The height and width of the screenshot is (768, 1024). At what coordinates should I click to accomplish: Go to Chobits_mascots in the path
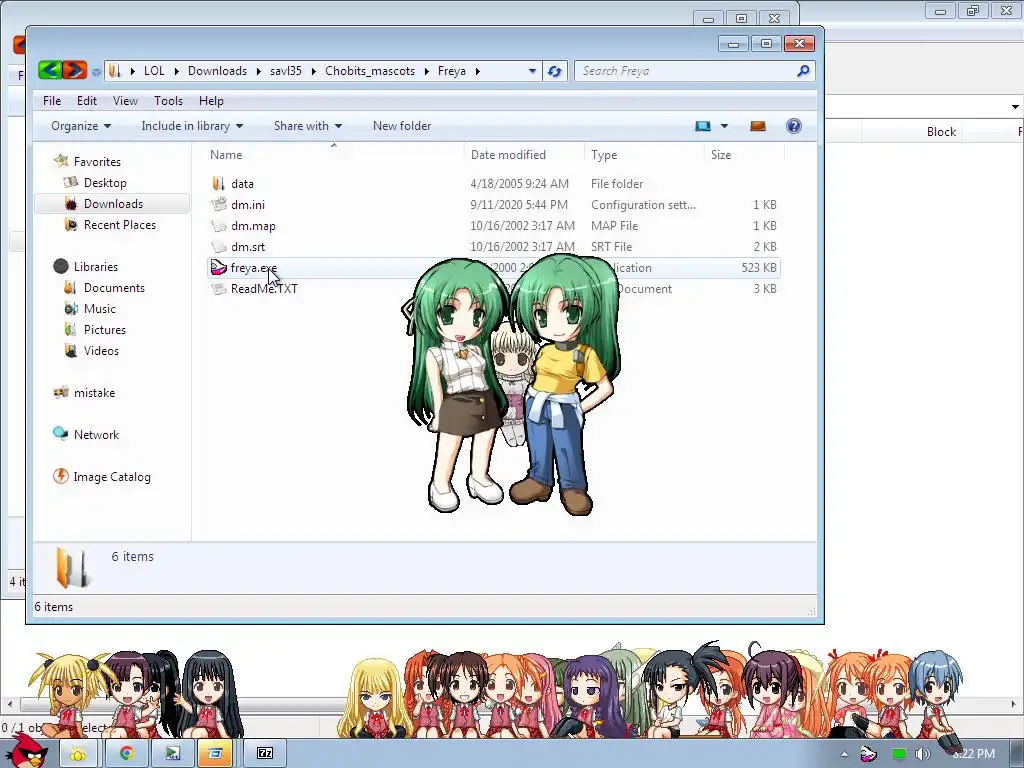coord(370,71)
